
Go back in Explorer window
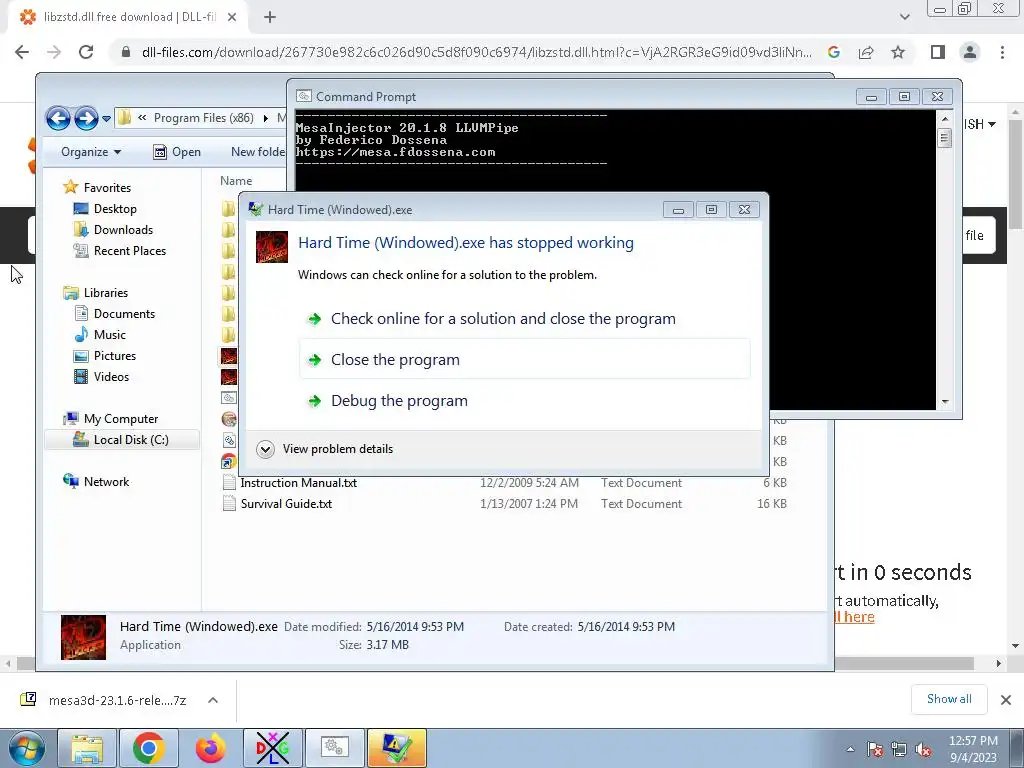point(58,118)
